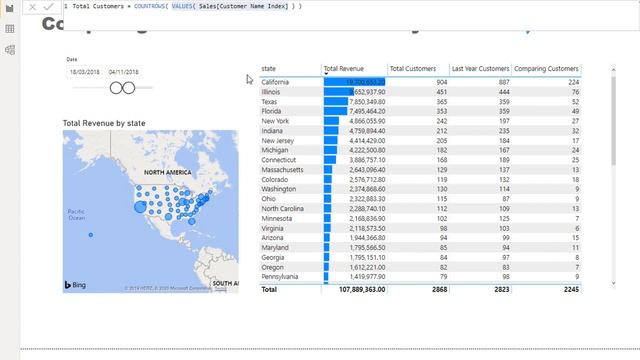Screen dimensions: 640x360
Task: Sort by Total Customers column header
Action: pyautogui.click(x=413, y=69)
